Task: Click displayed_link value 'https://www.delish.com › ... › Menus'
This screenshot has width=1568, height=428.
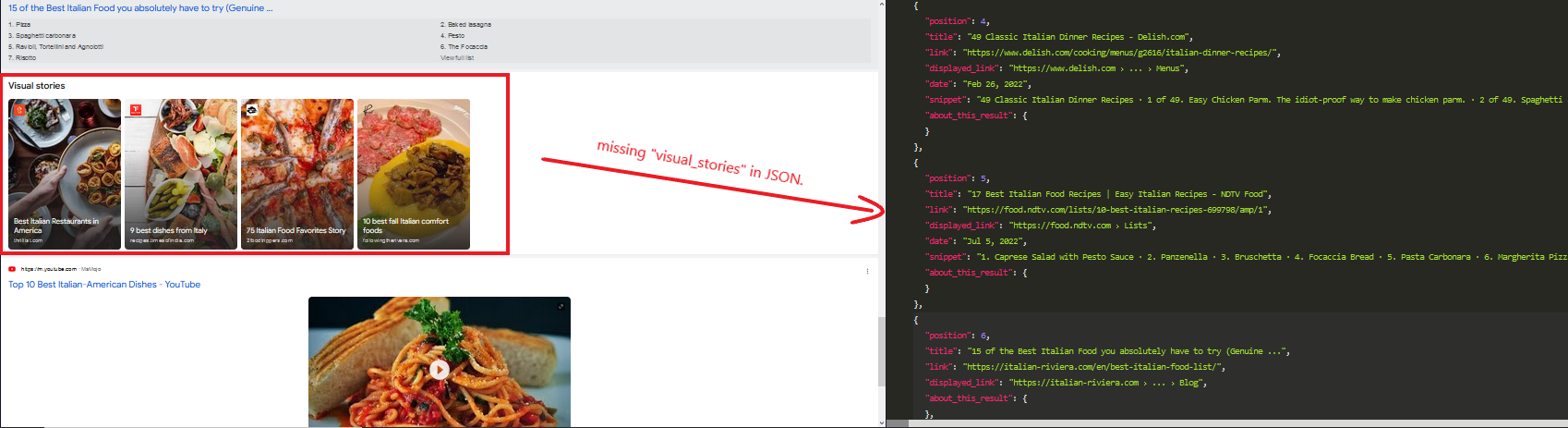Action: pyautogui.click(x=1098, y=68)
